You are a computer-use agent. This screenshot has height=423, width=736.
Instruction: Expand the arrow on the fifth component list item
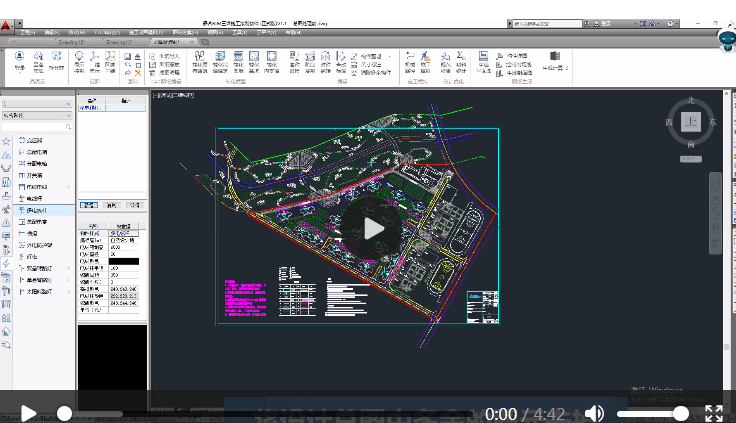click(x=69, y=187)
